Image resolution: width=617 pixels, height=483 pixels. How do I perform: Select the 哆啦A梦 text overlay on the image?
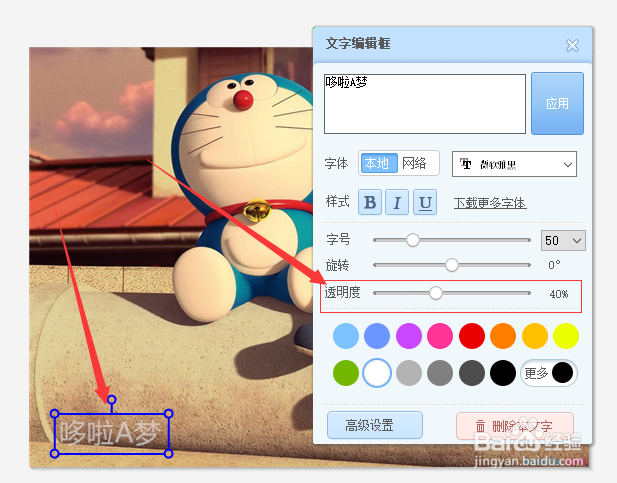(111, 433)
